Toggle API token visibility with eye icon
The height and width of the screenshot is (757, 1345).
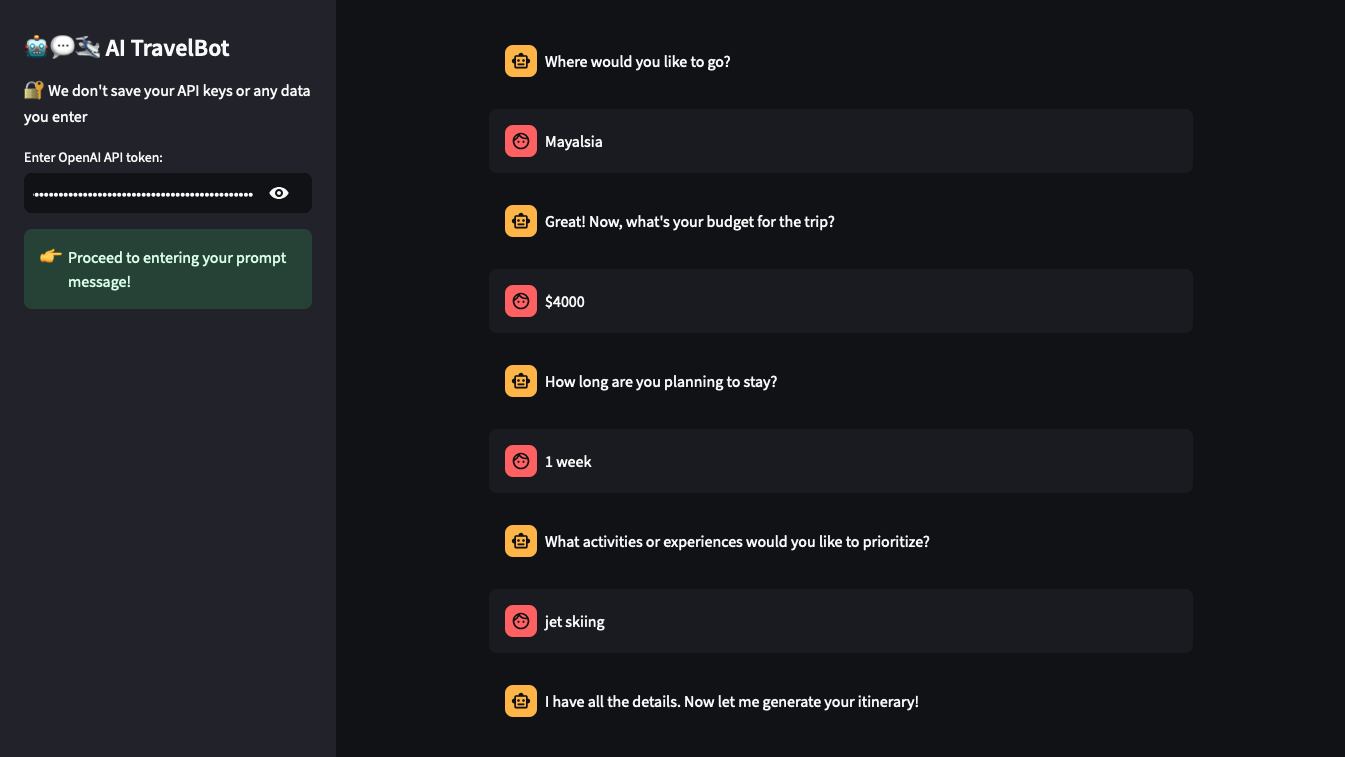(x=279, y=193)
